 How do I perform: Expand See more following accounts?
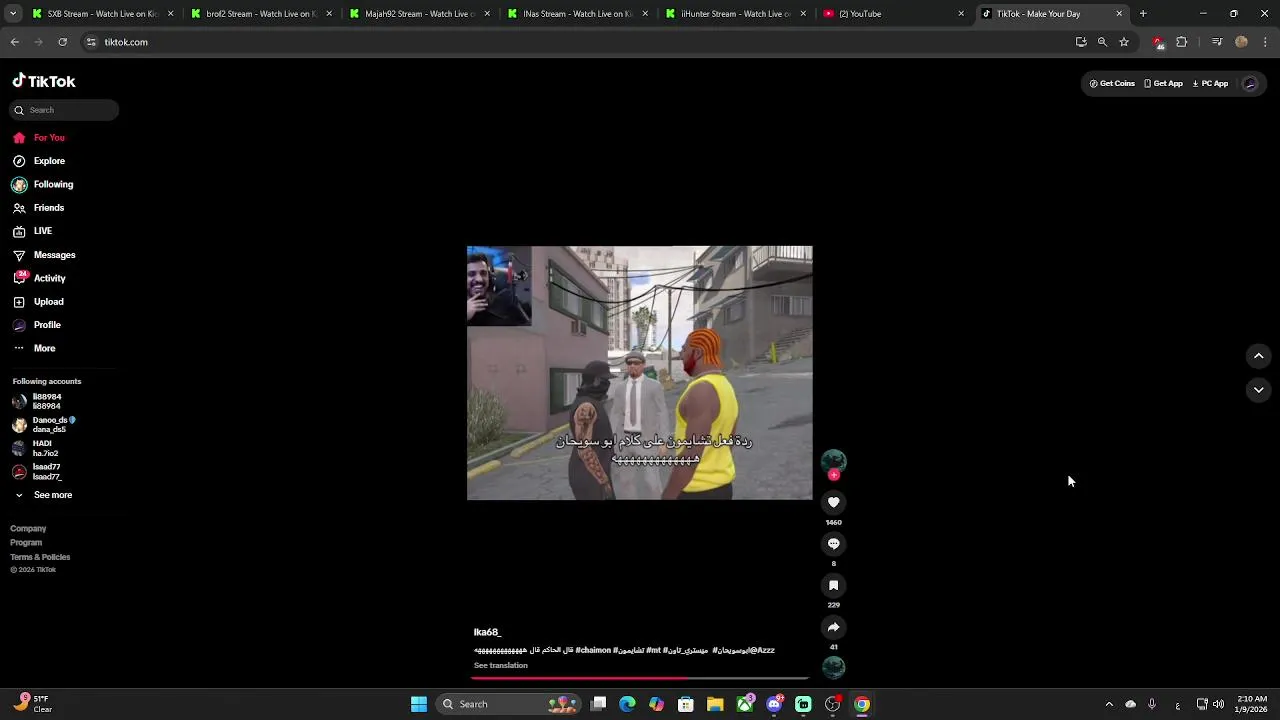tap(43, 495)
